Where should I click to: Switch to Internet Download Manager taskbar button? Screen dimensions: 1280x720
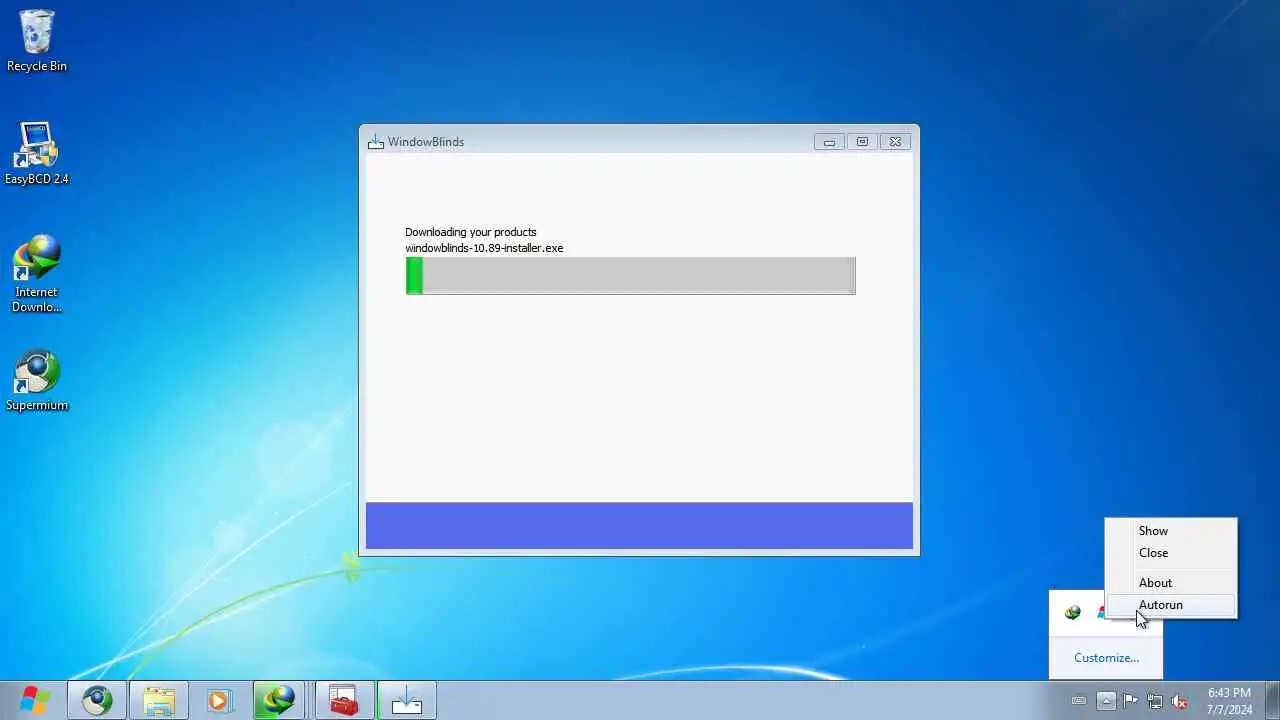(279, 700)
